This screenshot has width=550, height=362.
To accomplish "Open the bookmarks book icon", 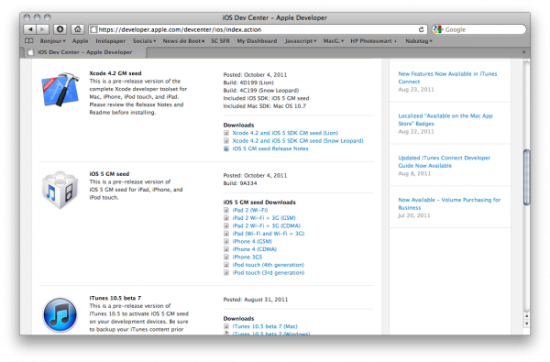I will 29,41.
